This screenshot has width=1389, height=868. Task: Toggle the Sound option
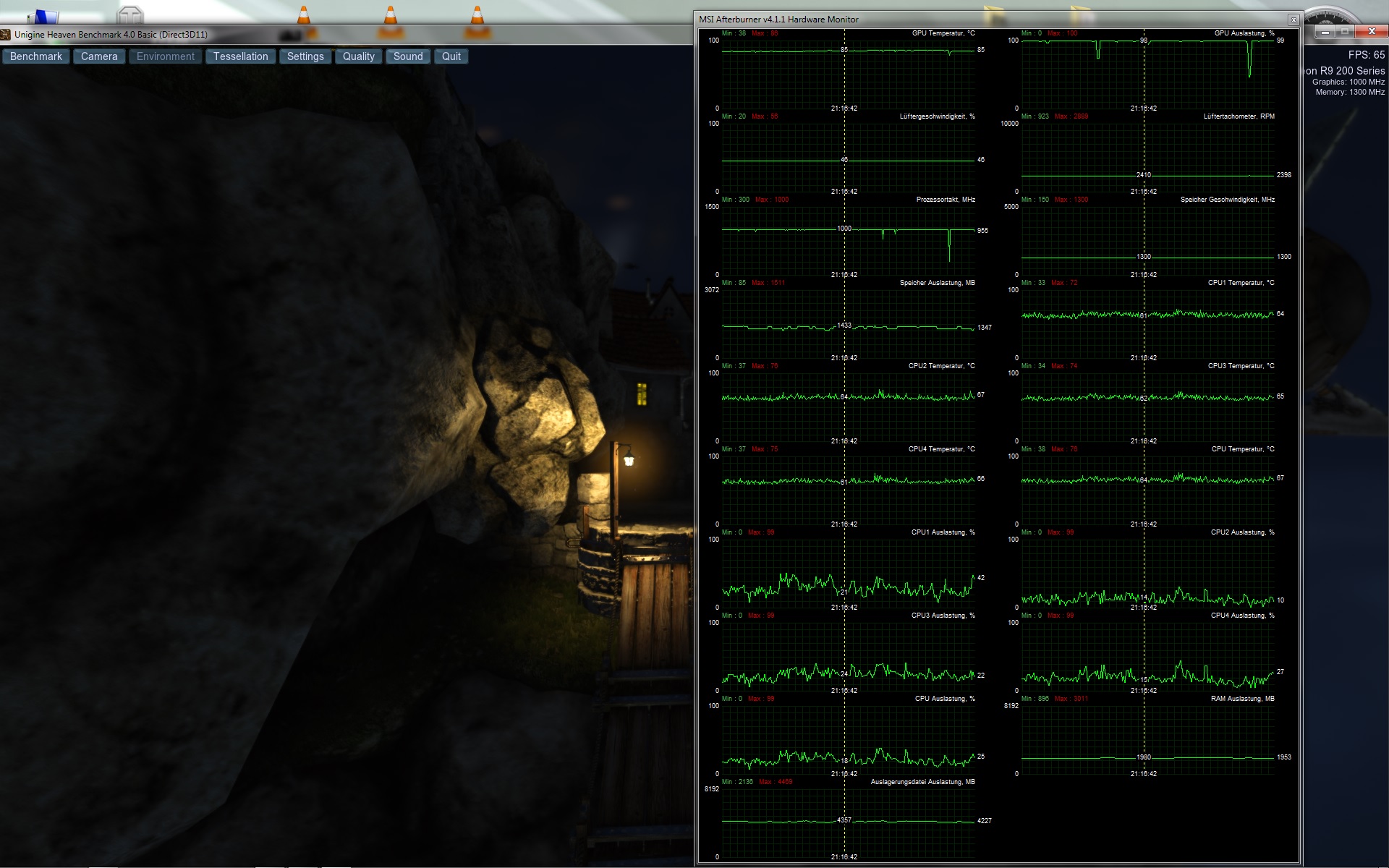(x=408, y=56)
